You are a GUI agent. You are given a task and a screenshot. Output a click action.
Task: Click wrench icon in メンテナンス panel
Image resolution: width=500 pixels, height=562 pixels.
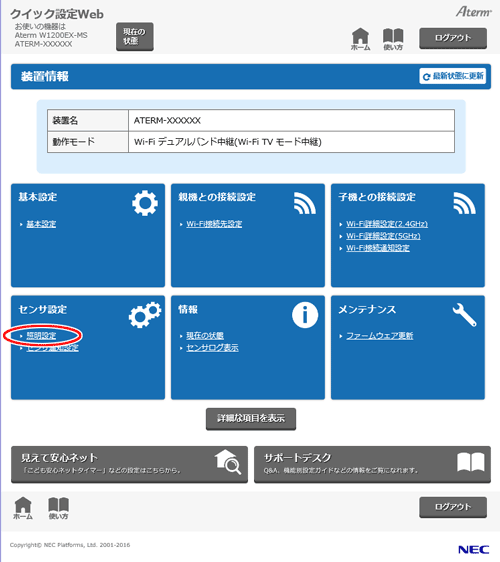[x=465, y=315]
